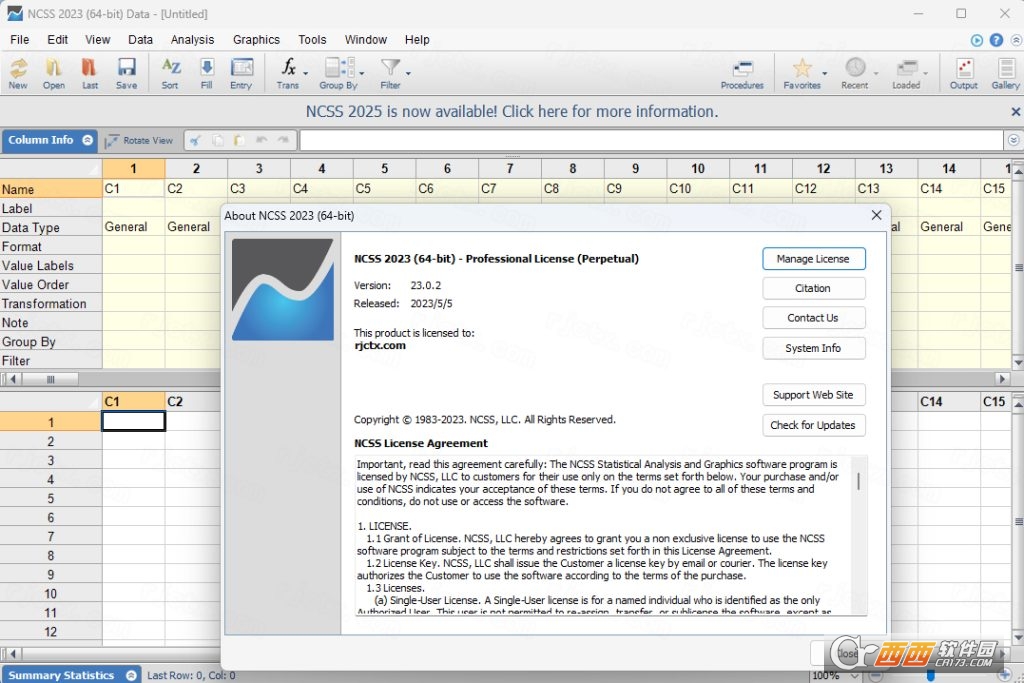Viewport: 1024px width, 683px height.
Task: Open the Data Entry icon
Action: click(x=241, y=73)
